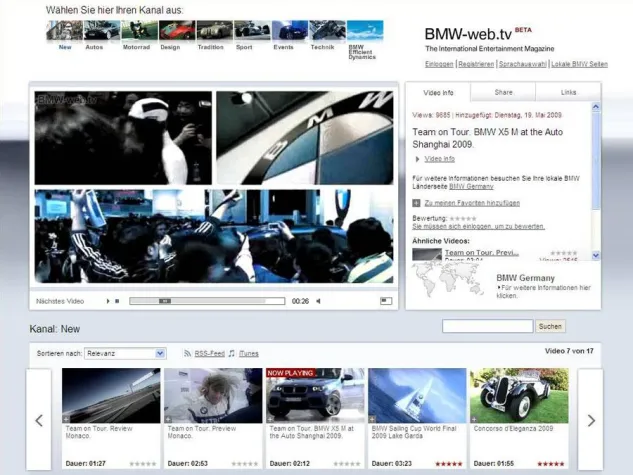Switch to the Video Info tab
This screenshot has width=633, height=475.
[438, 92]
